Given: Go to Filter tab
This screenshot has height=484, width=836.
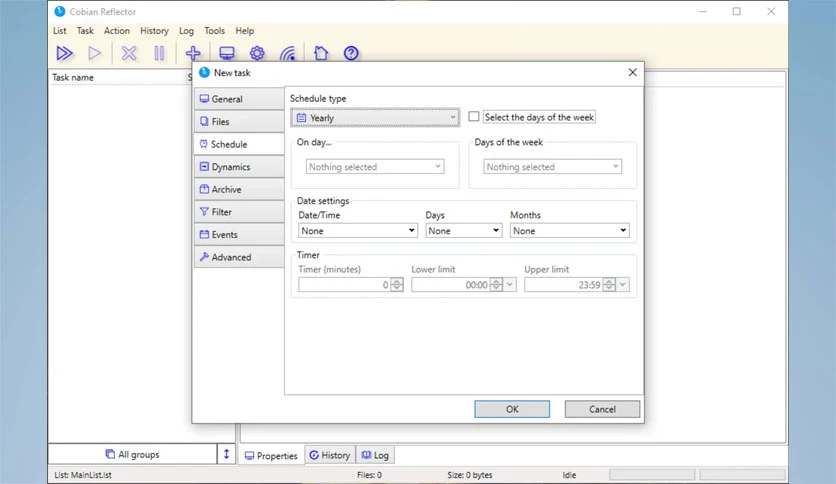Looking at the screenshot, I should [239, 212].
